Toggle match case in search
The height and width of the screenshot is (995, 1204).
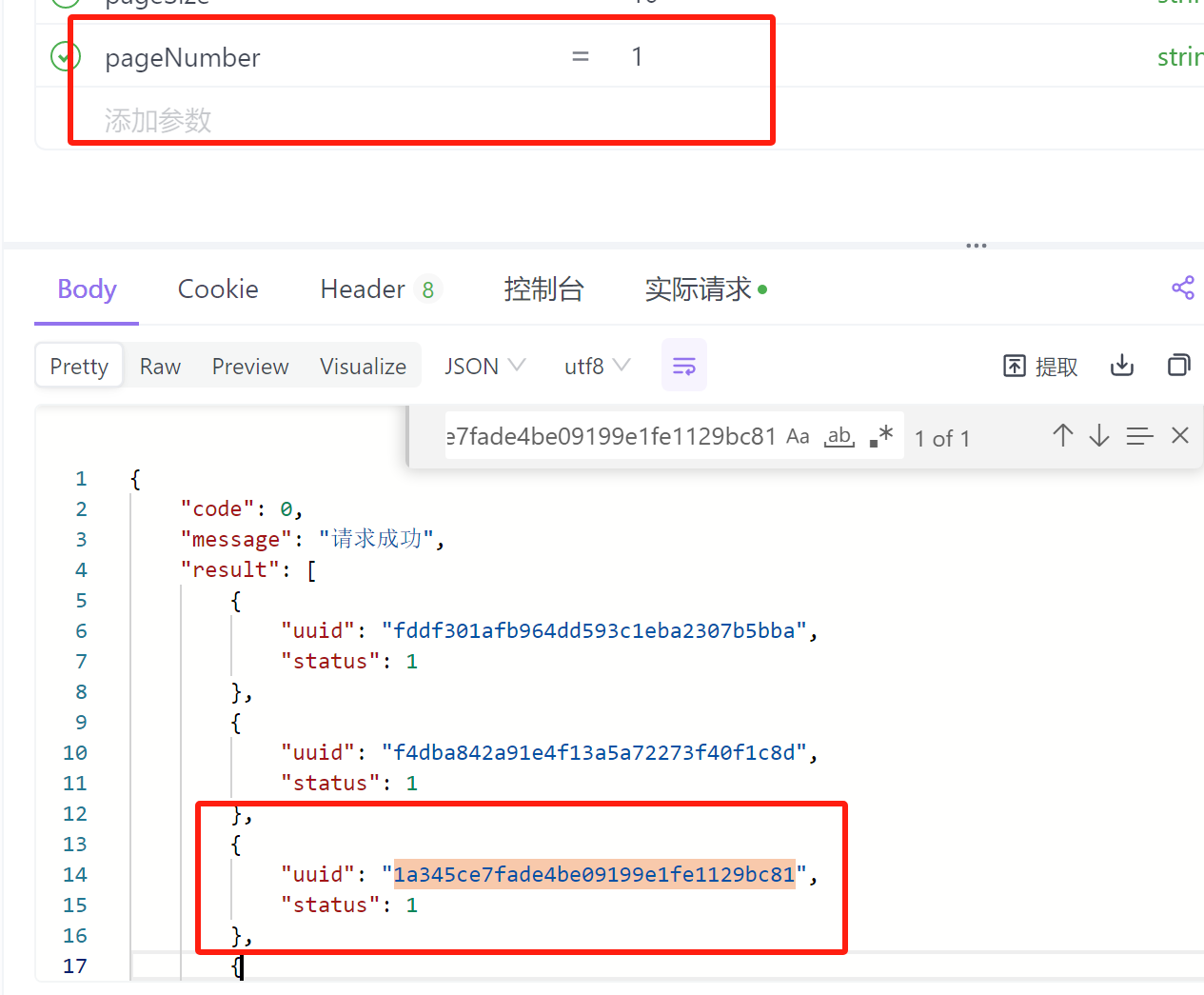click(798, 437)
